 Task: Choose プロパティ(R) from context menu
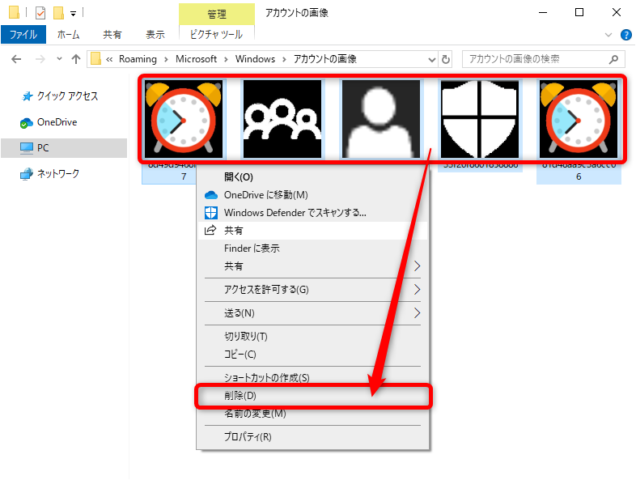tap(313, 437)
